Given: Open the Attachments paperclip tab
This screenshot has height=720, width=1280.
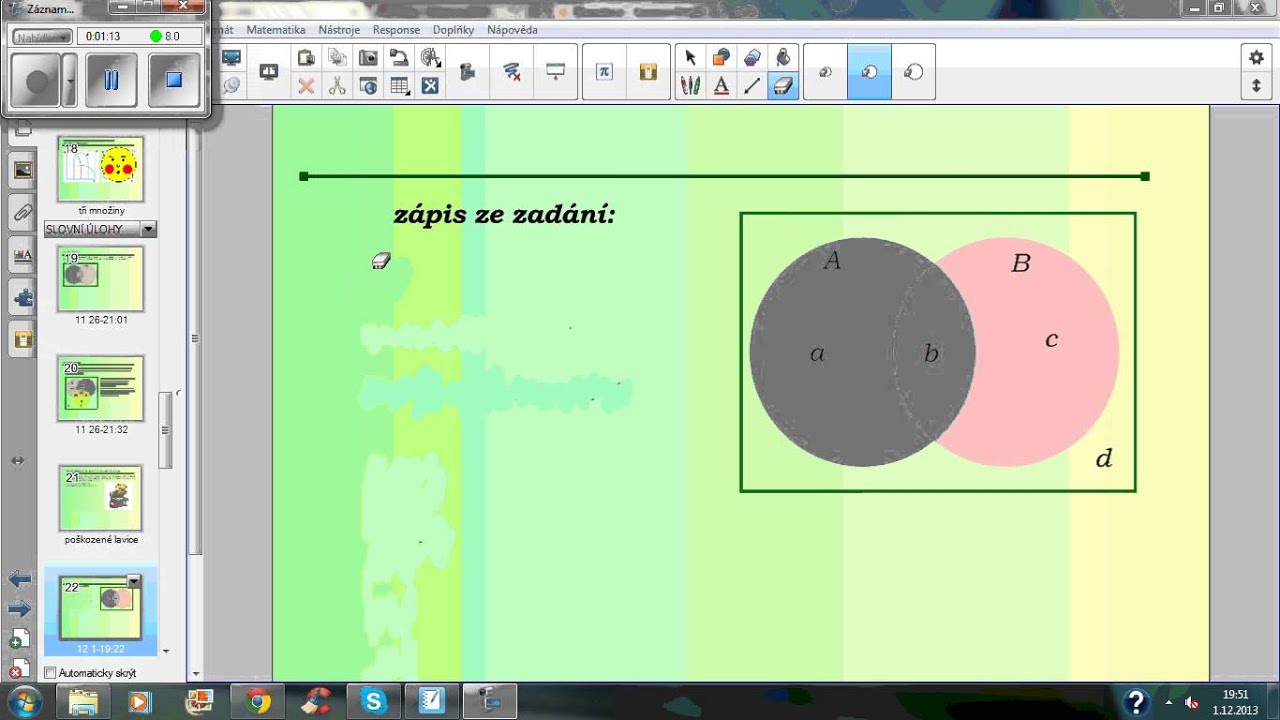Looking at the screenshot, I should click(x=22, y=212).
